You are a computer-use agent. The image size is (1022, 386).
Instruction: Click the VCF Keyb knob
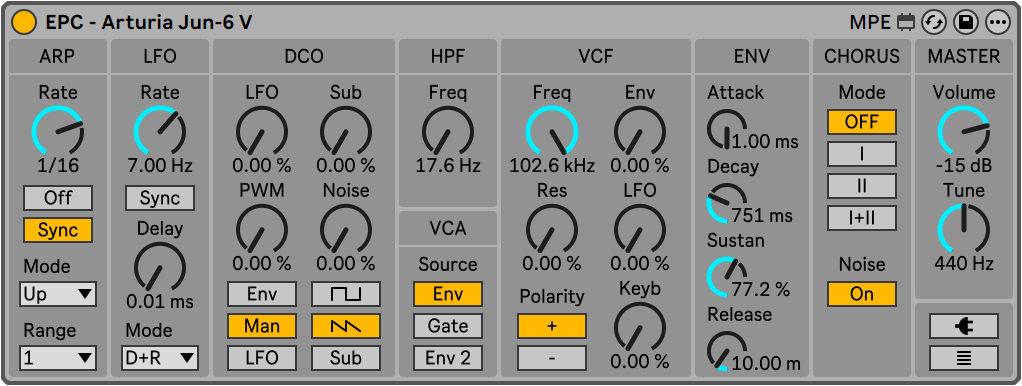pyautogui.click(x=640, y=327)
